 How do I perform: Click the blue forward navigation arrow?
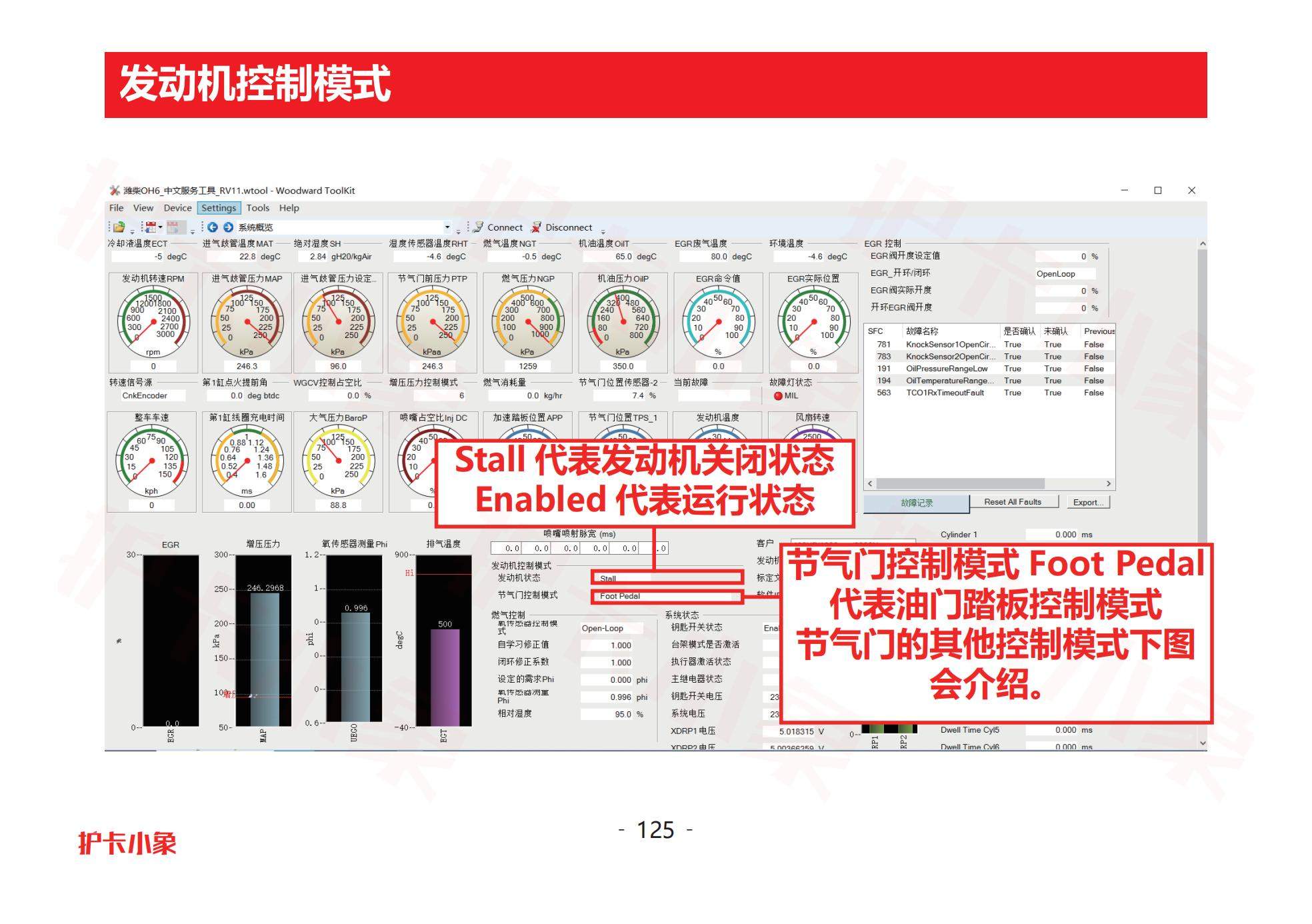pos(228,227)
